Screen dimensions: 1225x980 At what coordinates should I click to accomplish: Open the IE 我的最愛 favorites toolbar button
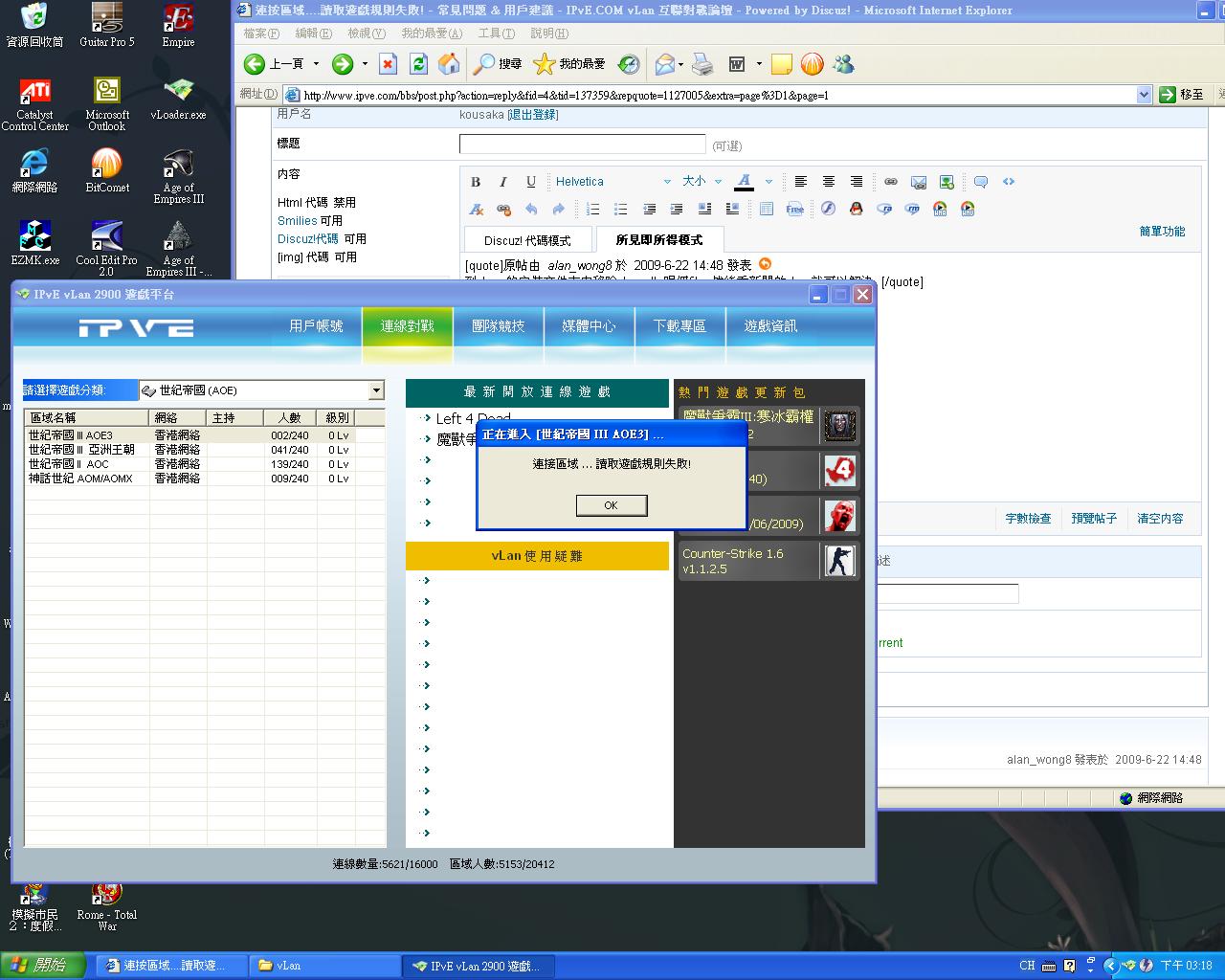click(x=569, y=64)
